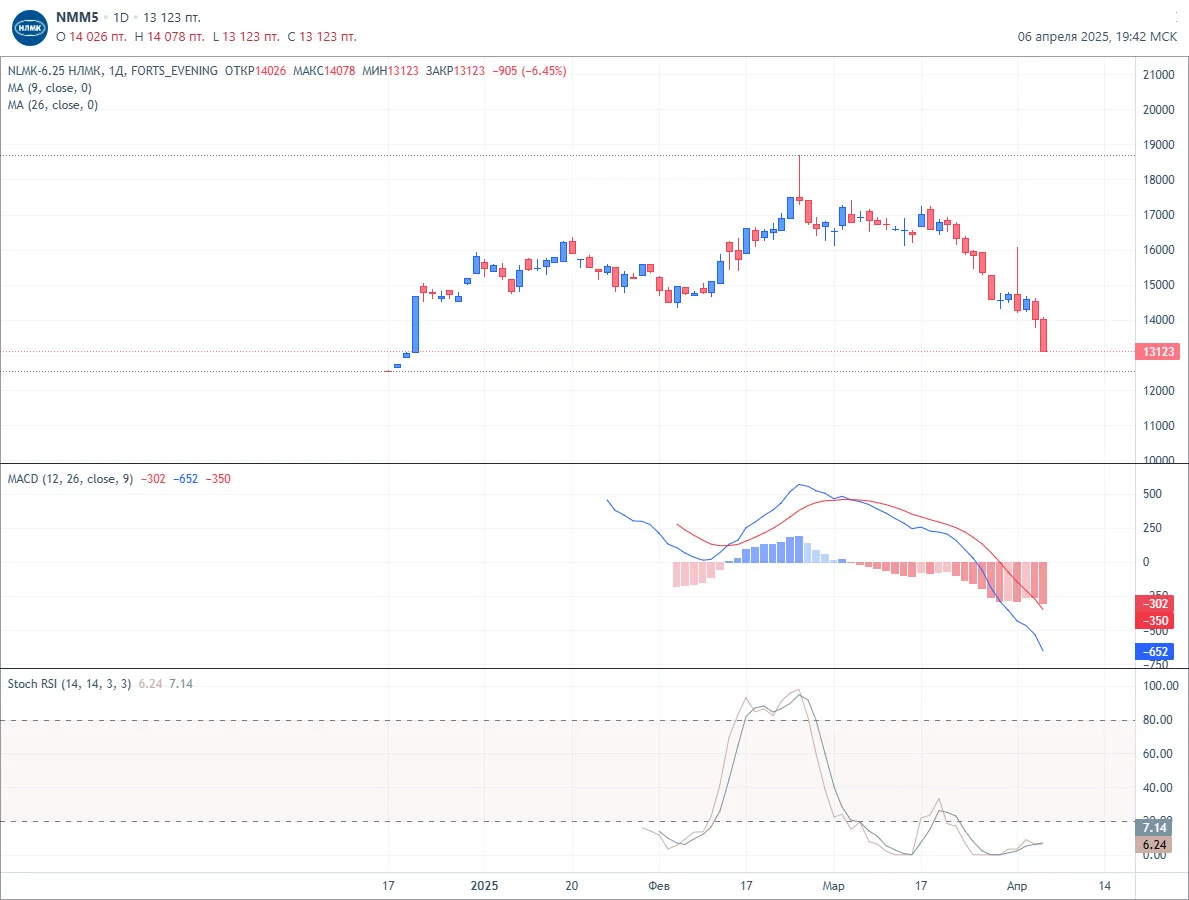Screen dimensions: 1189x900
Task: Click the 7.14 Stoch RSI value tag
Action: click(x=1154, y=827)
